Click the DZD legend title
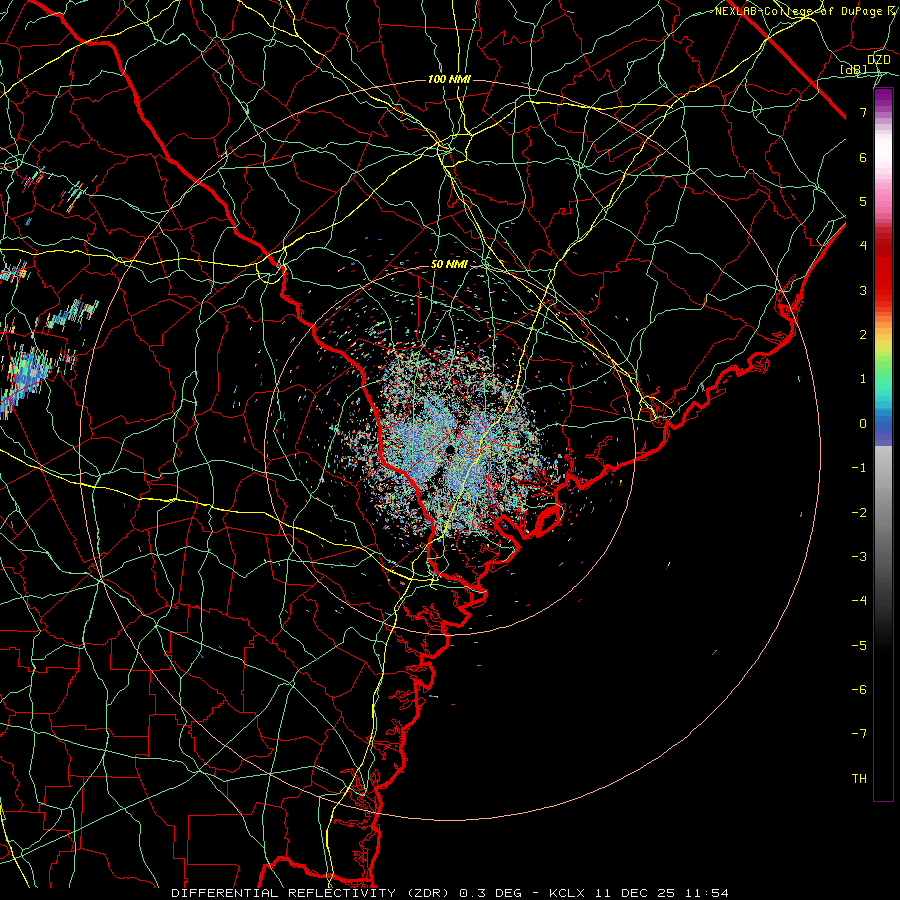This screenshot has width=900, height=900. pos(879,60)
